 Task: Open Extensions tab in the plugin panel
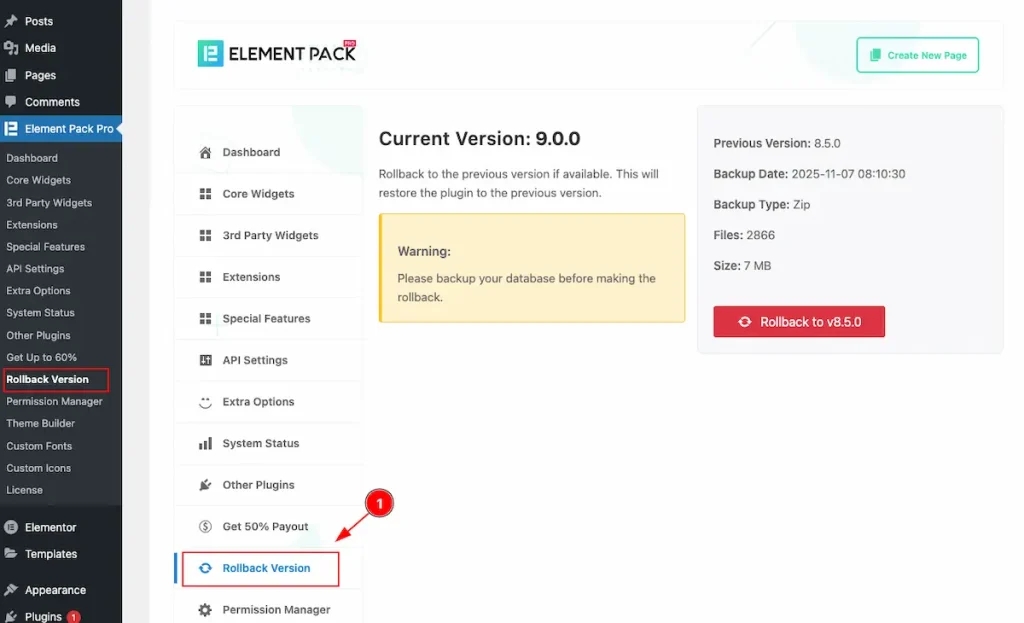click(x=251, y=277)
